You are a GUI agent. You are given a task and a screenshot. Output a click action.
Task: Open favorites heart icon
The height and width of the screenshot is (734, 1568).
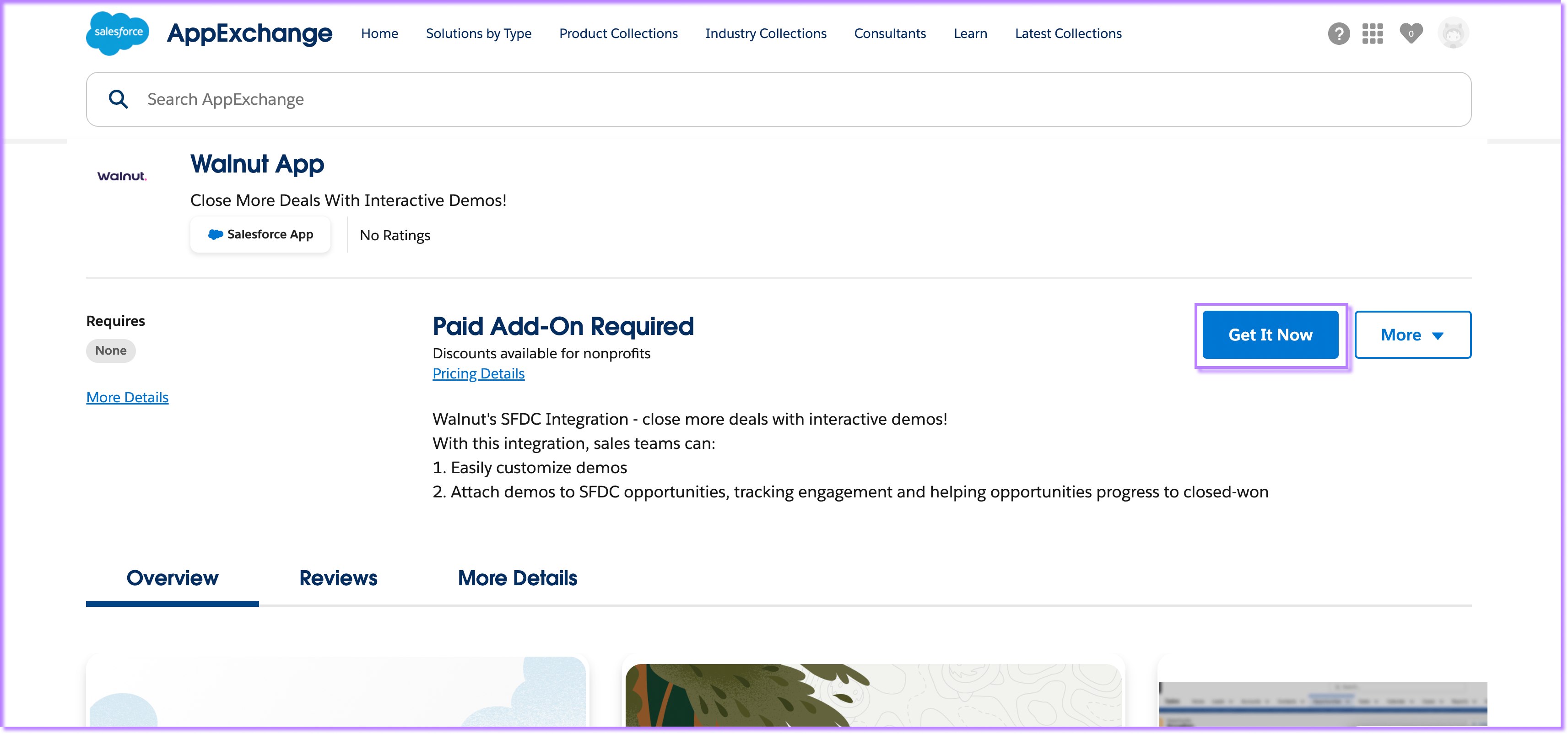(x=1411, y=33)
